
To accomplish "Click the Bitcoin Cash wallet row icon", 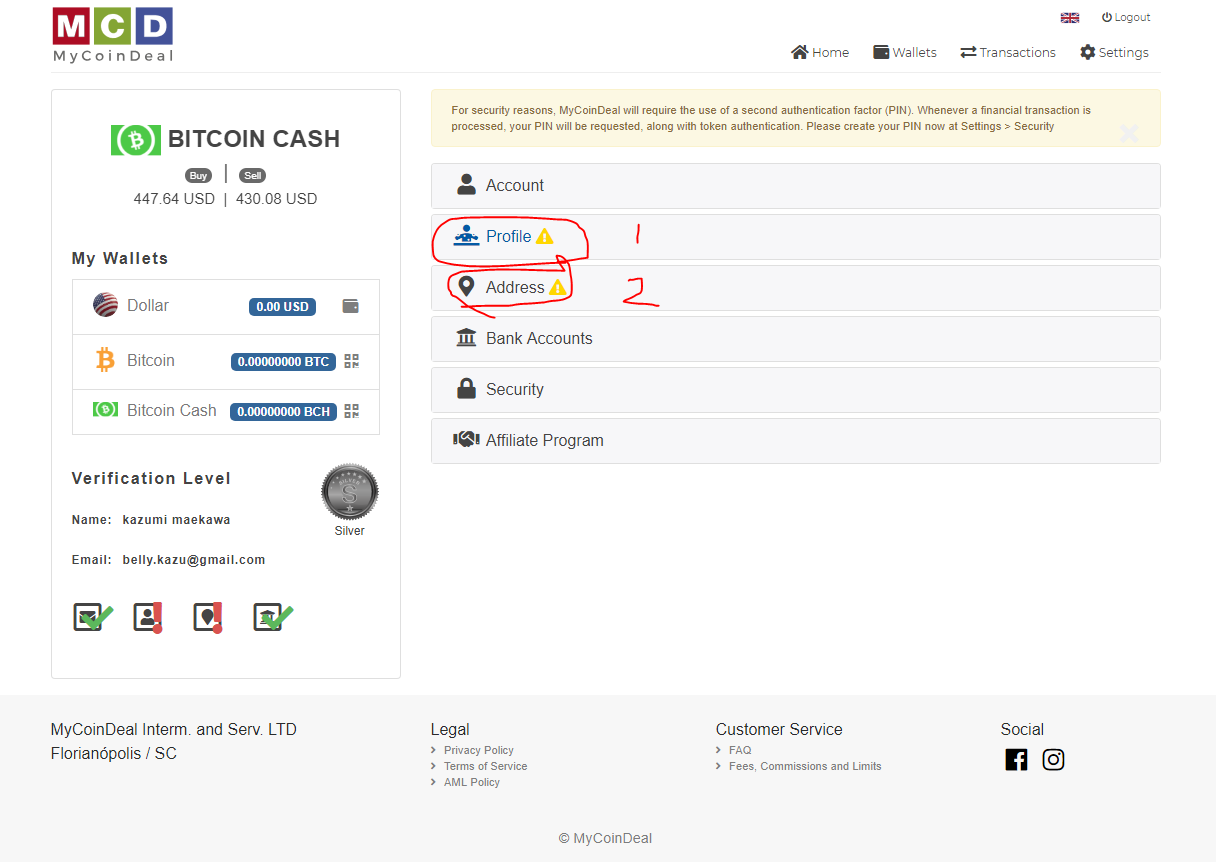I will pyautogui.click(x=105, y=409).
